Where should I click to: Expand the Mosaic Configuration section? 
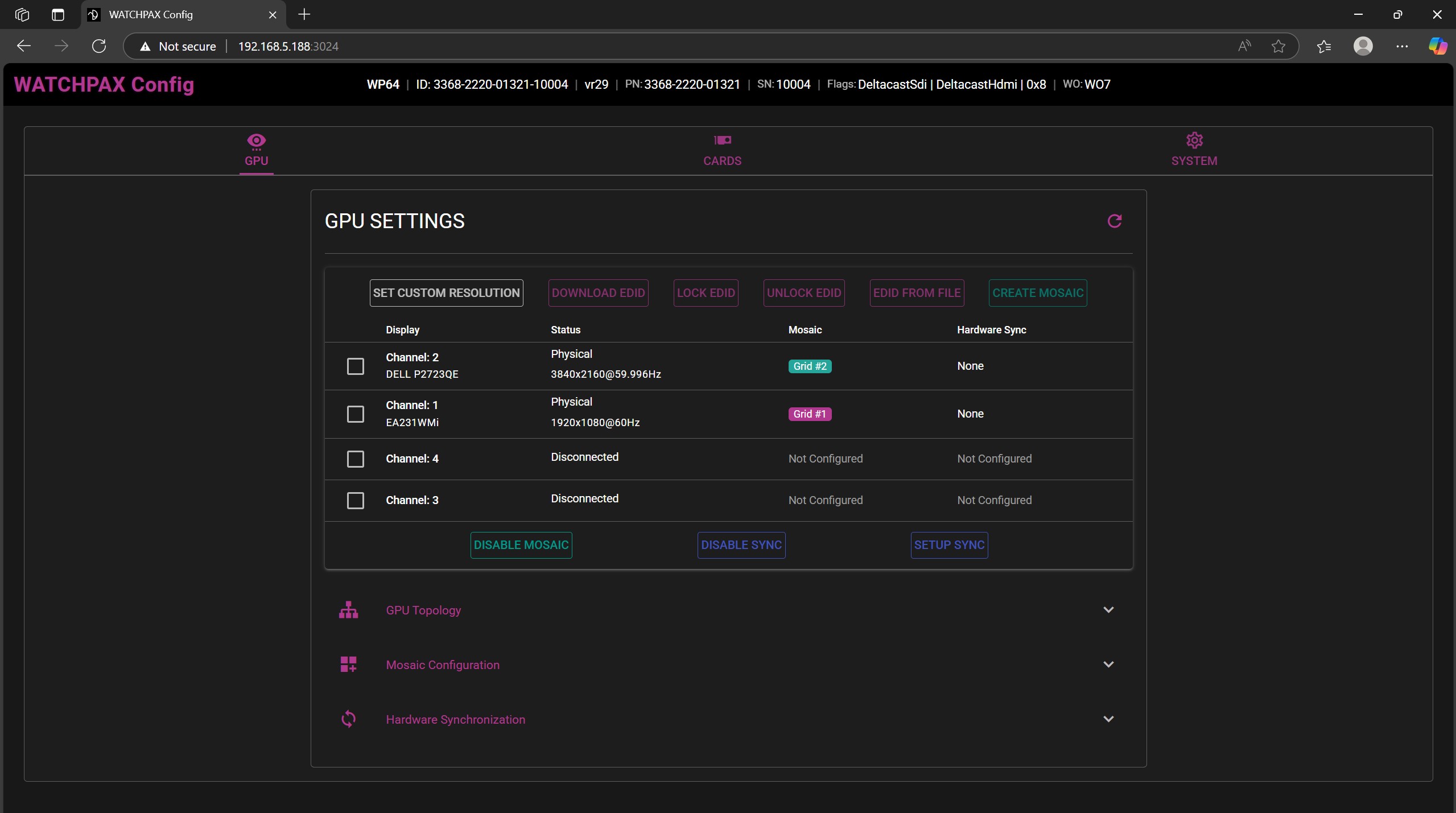pyautogui.click(x=1108, y=664)
